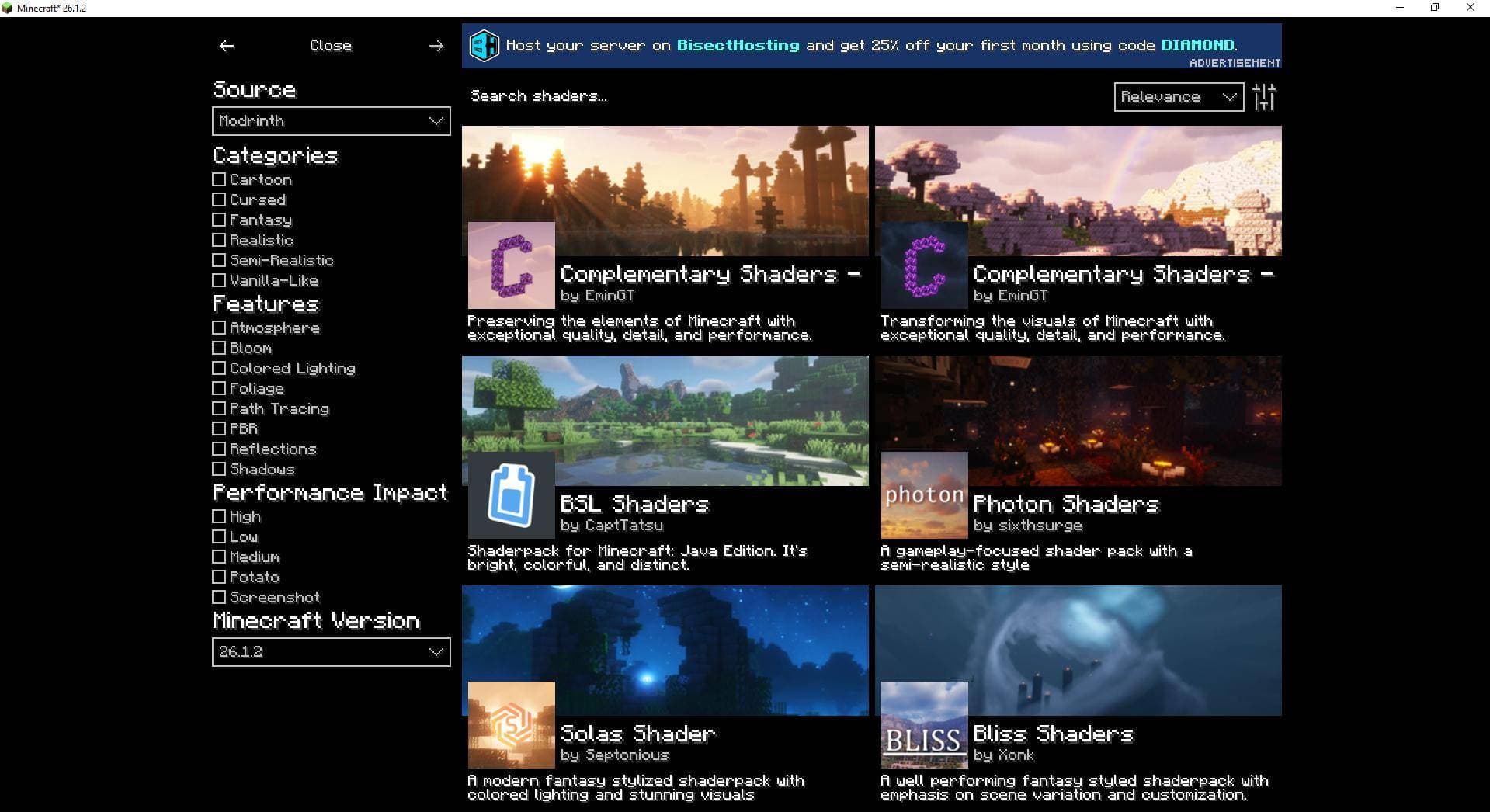Click the dark Complementary Shaders C icon

[x=925, y=265]
